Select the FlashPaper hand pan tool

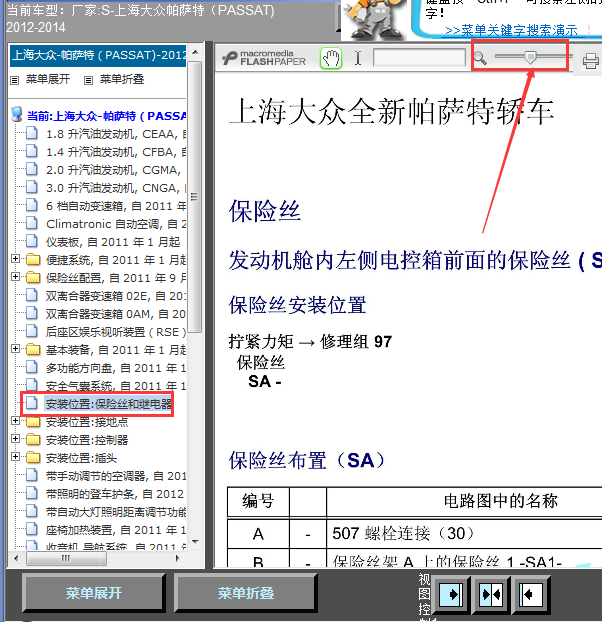point(331,59)
